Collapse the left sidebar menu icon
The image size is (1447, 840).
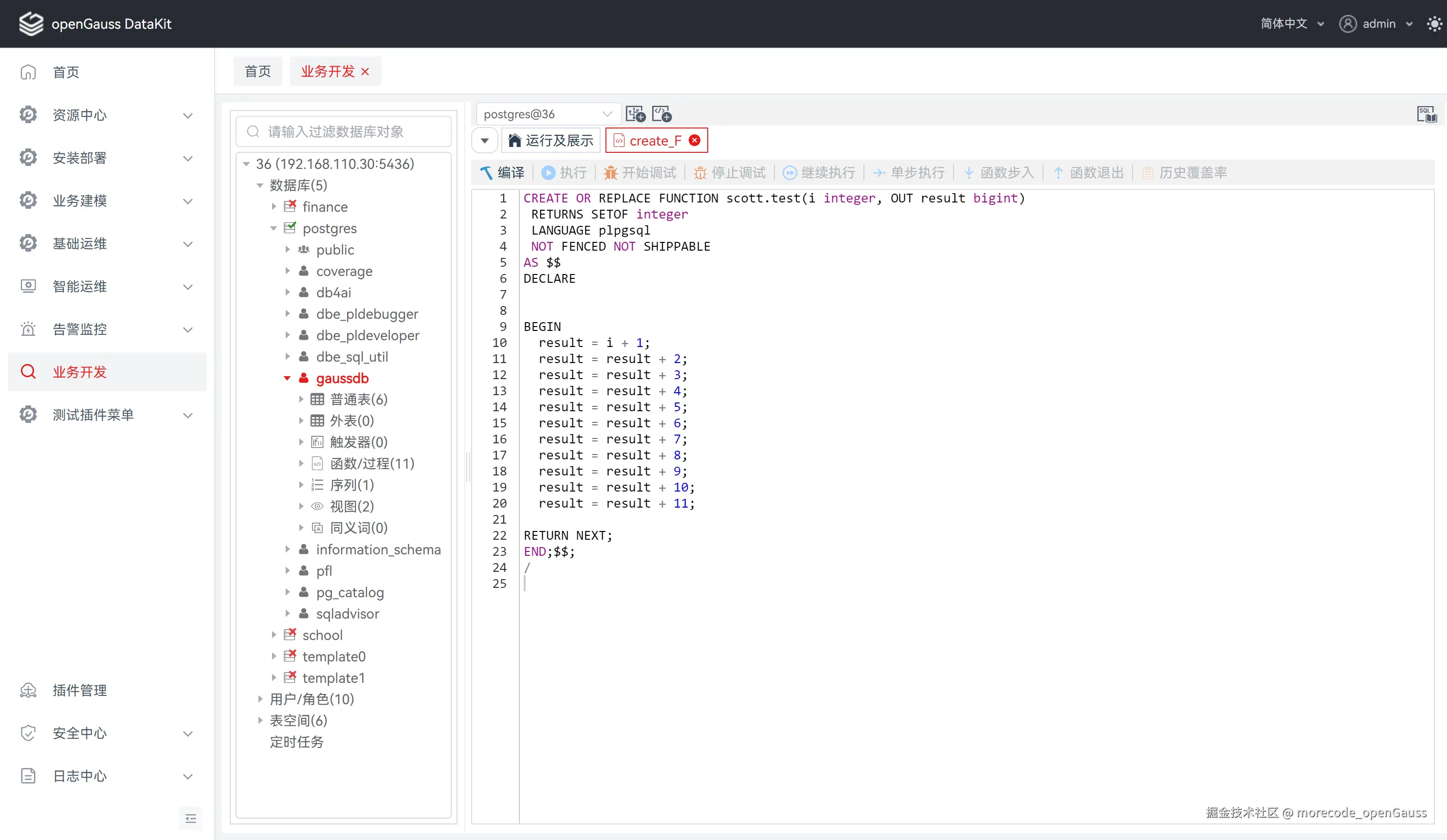[x=191, y=818]
